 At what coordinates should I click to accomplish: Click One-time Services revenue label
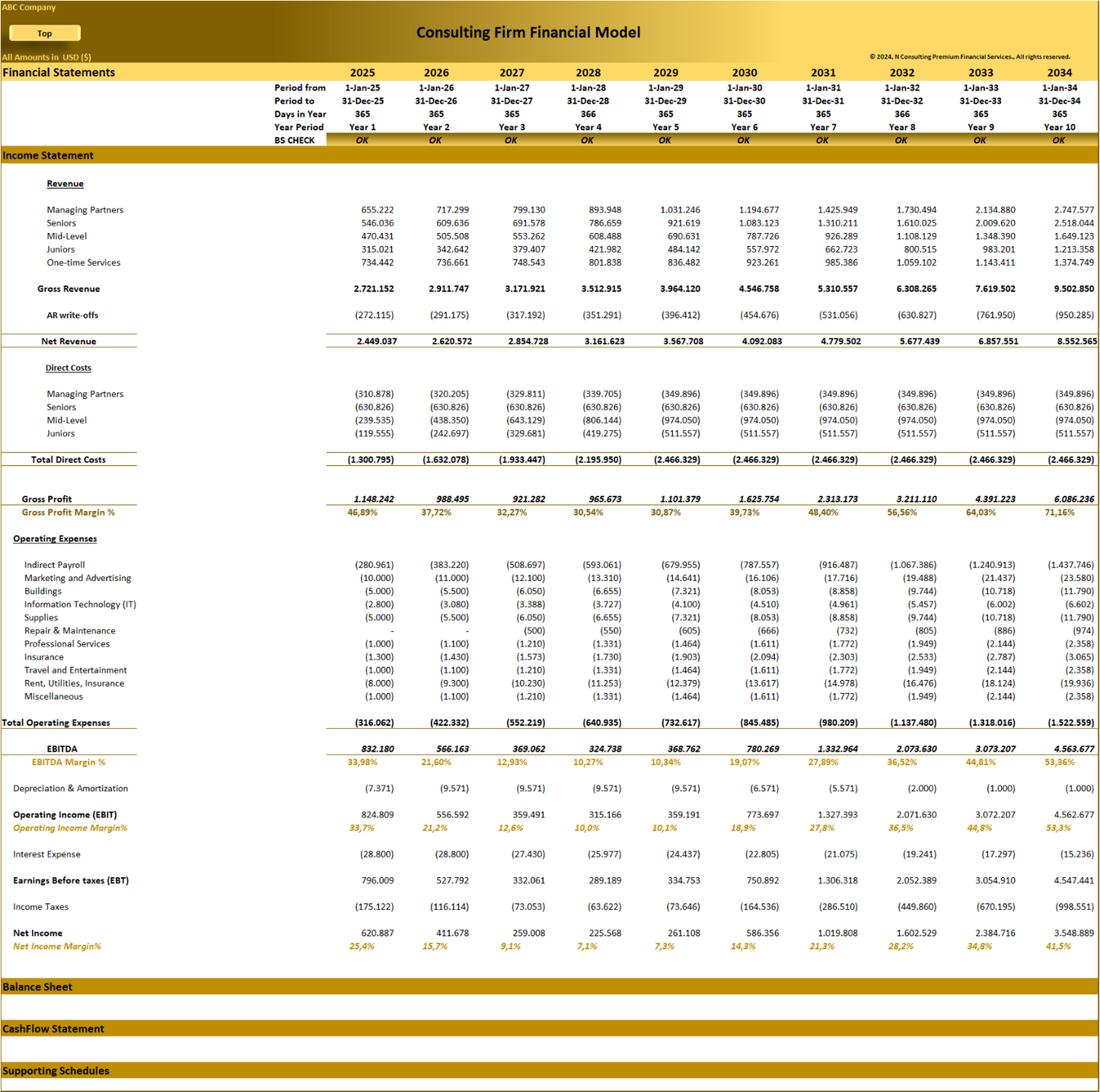pos(84,263)
